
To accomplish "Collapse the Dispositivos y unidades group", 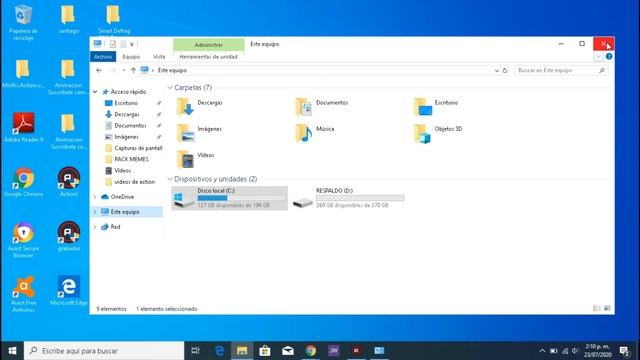I will [x=170, y=179].
